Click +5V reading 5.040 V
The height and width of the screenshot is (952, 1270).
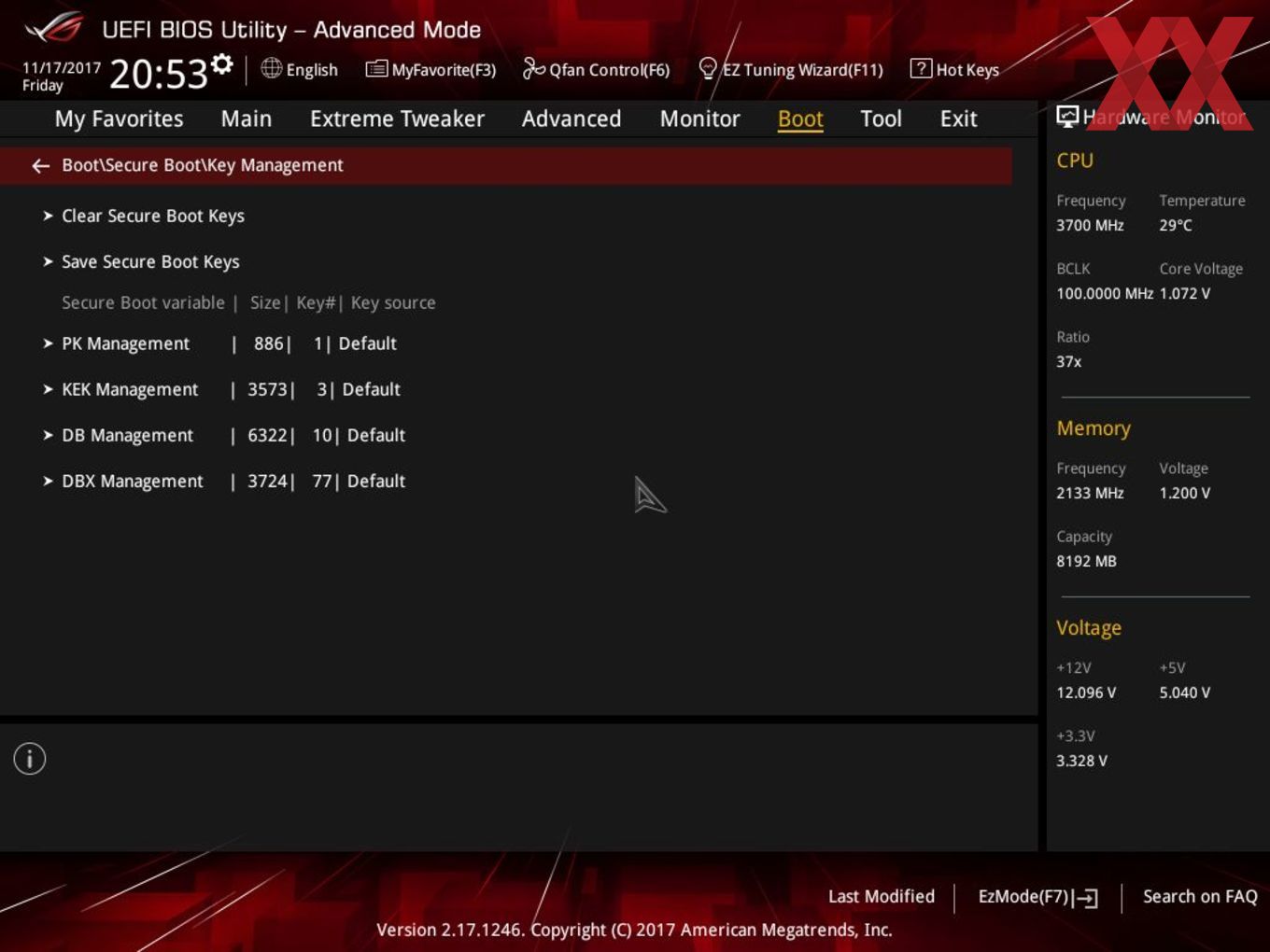[1185, 693]
